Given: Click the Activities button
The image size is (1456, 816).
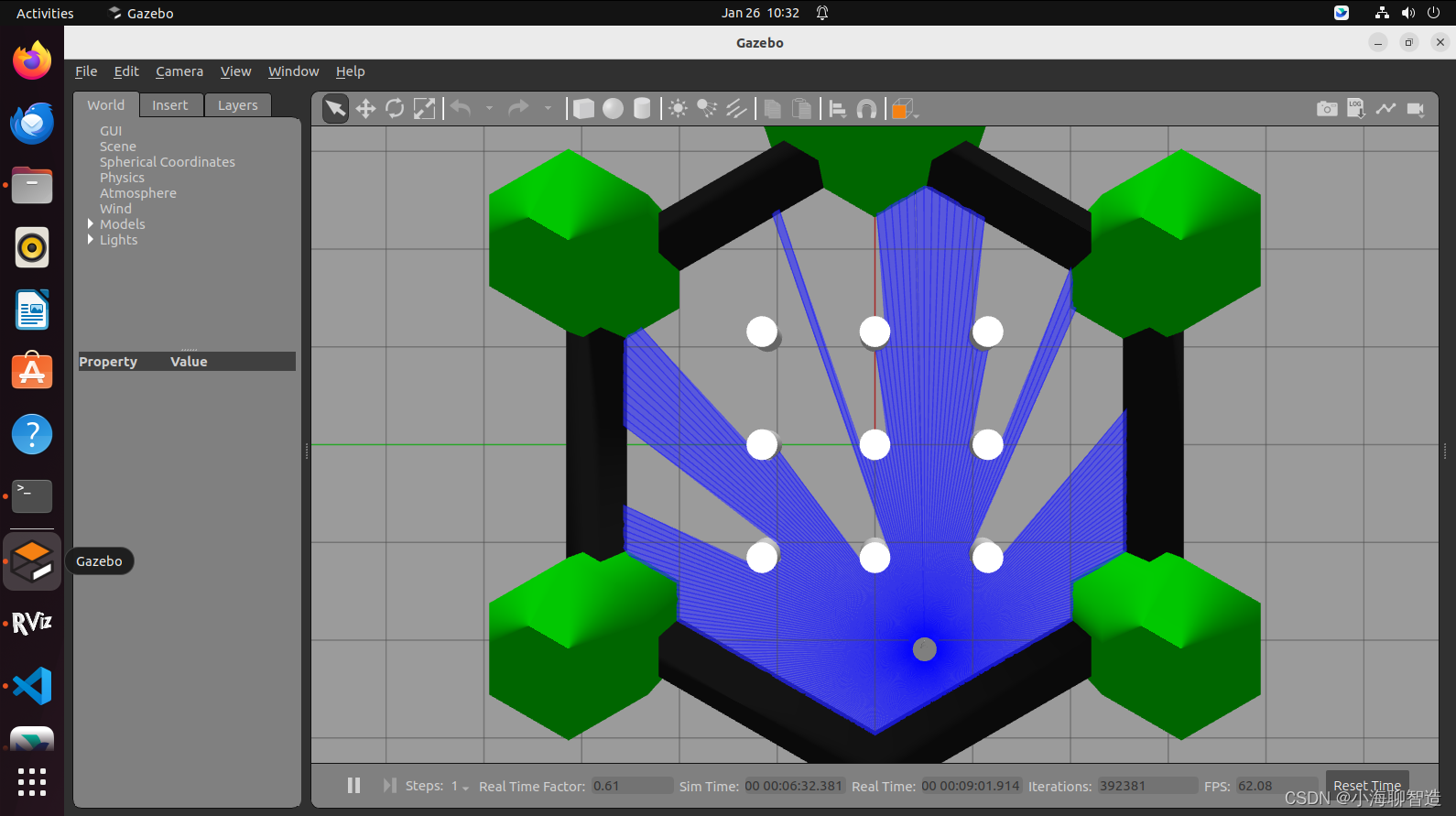Looking at the screenshot, I should 45,13.
